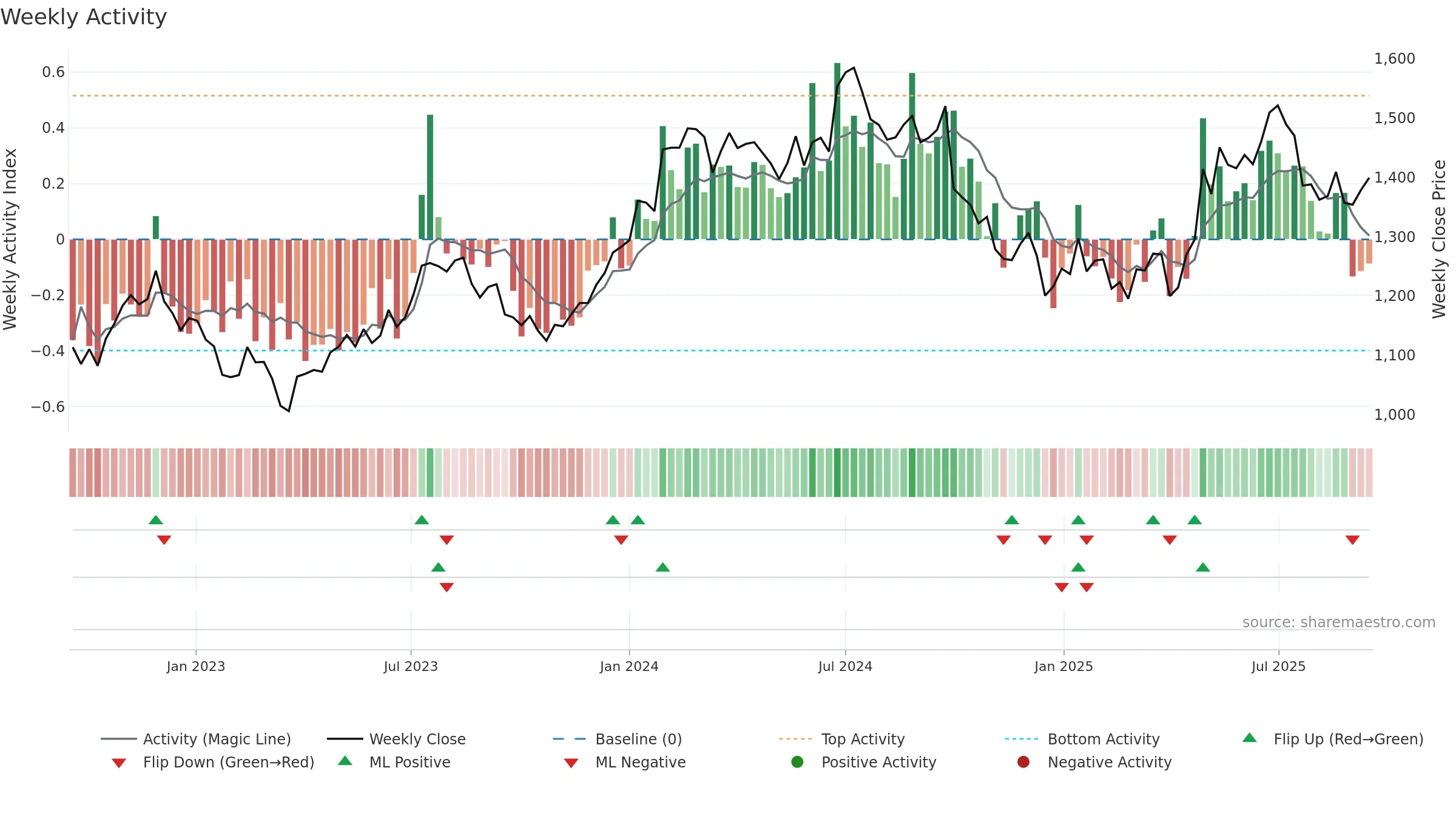Click the Weekly Close Price axis title
The height and width of the screenshot is (819, 1456).
pyautogui.click(x=1439, y=239)
